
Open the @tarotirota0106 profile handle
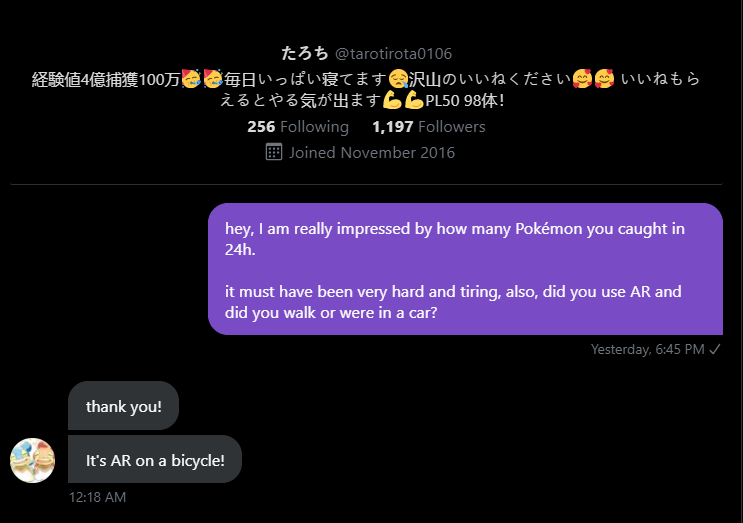pyautogui.click(x=392, y=53)
